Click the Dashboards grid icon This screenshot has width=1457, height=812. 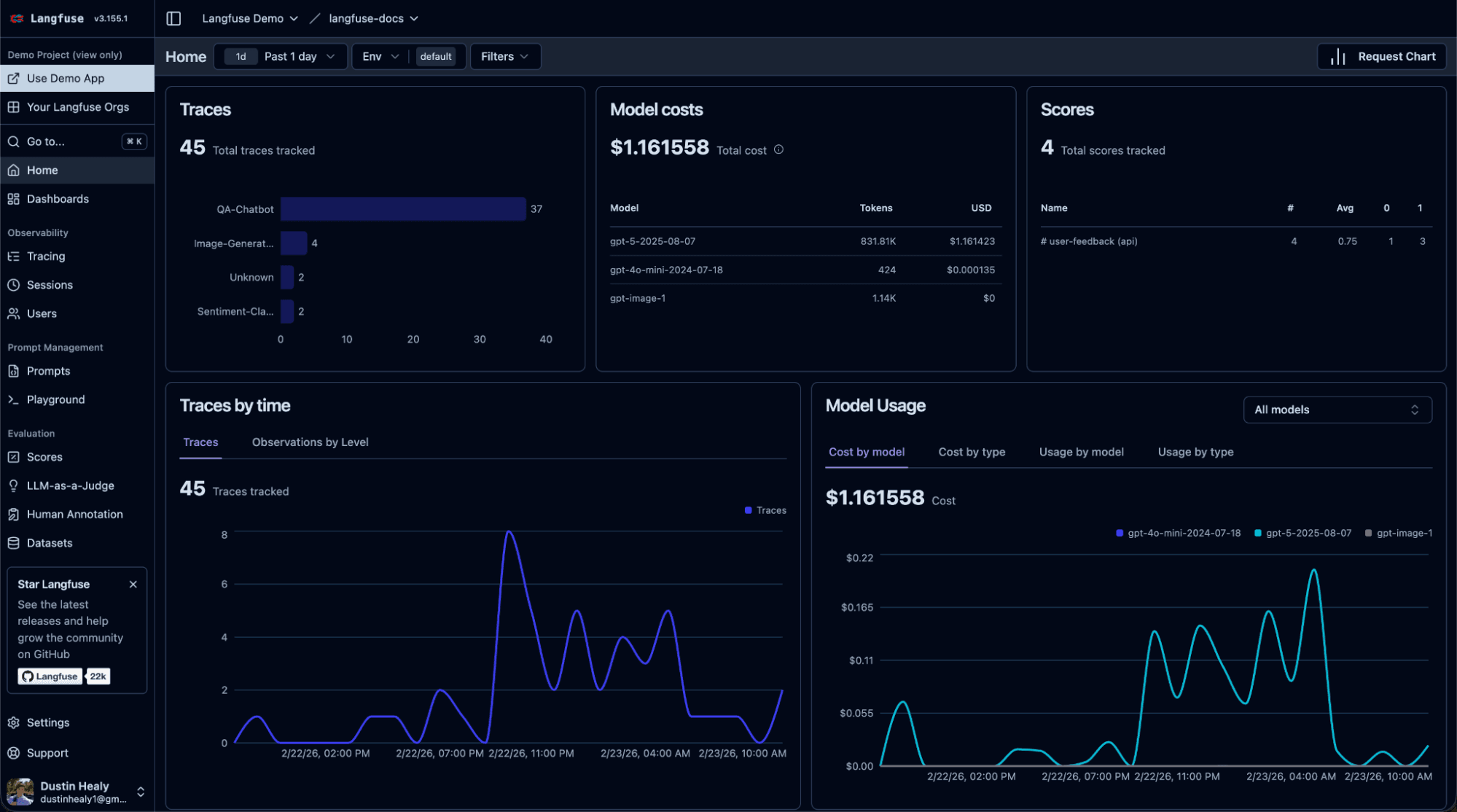(13, 199)
